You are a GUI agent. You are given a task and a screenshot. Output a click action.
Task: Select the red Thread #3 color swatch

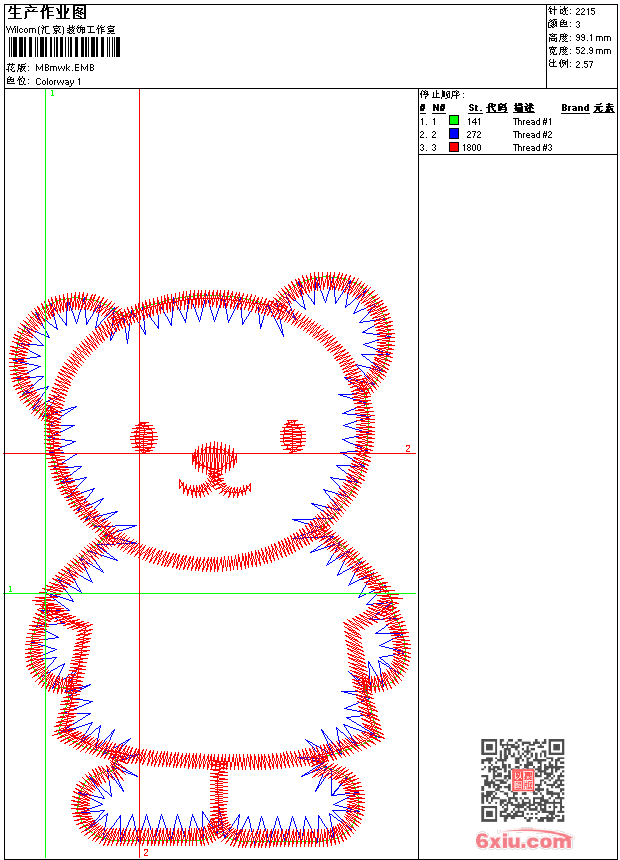(454, 147)
